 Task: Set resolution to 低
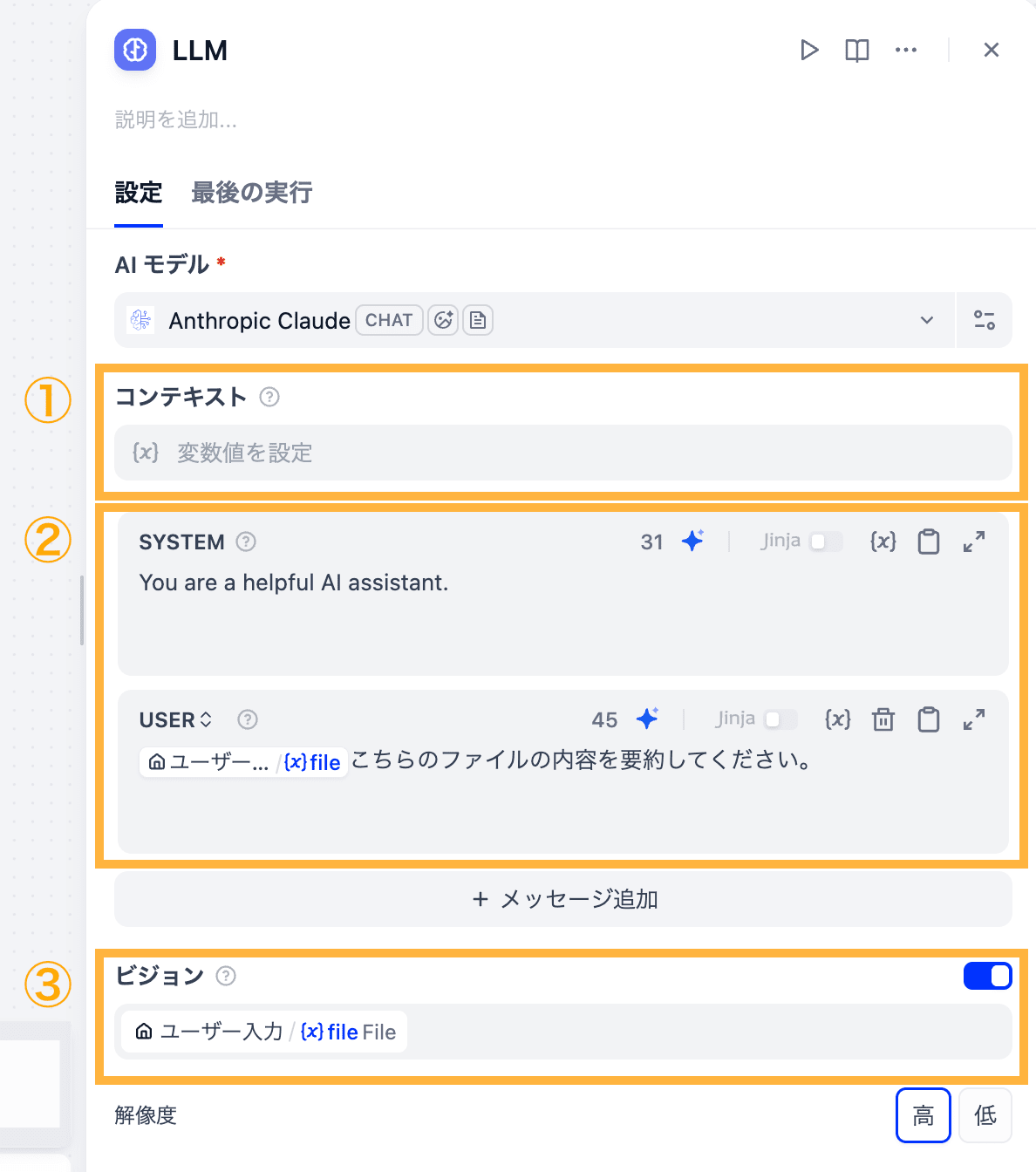point(985,1115)
